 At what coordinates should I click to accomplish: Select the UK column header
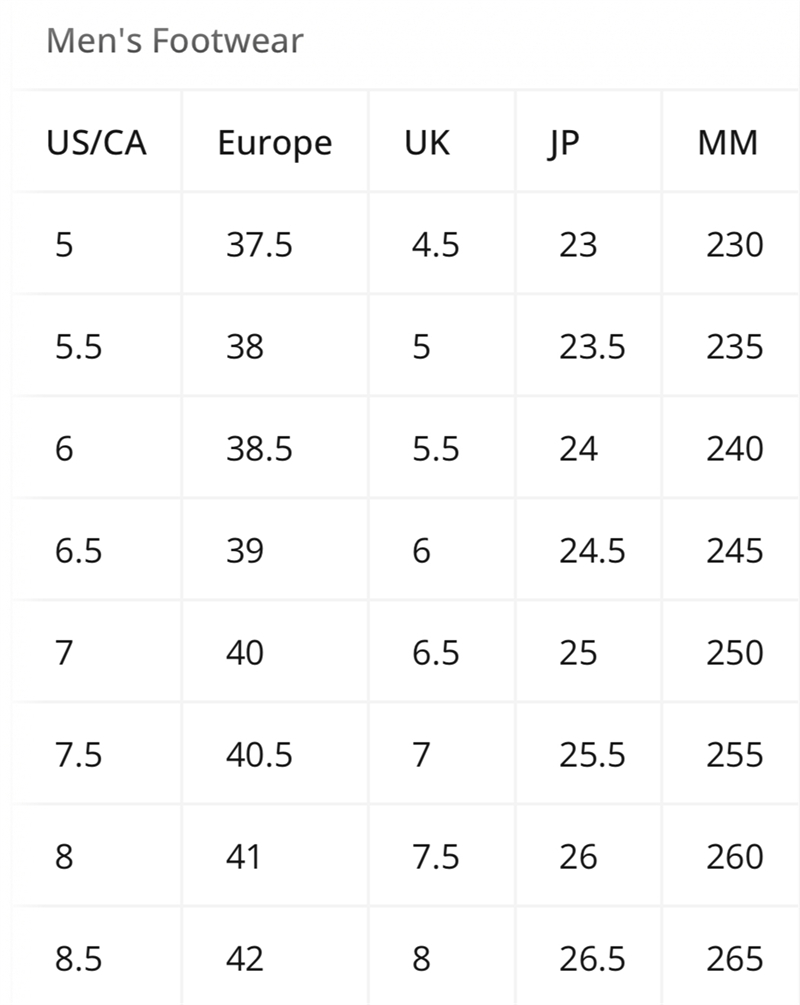[x=427, y=143]
